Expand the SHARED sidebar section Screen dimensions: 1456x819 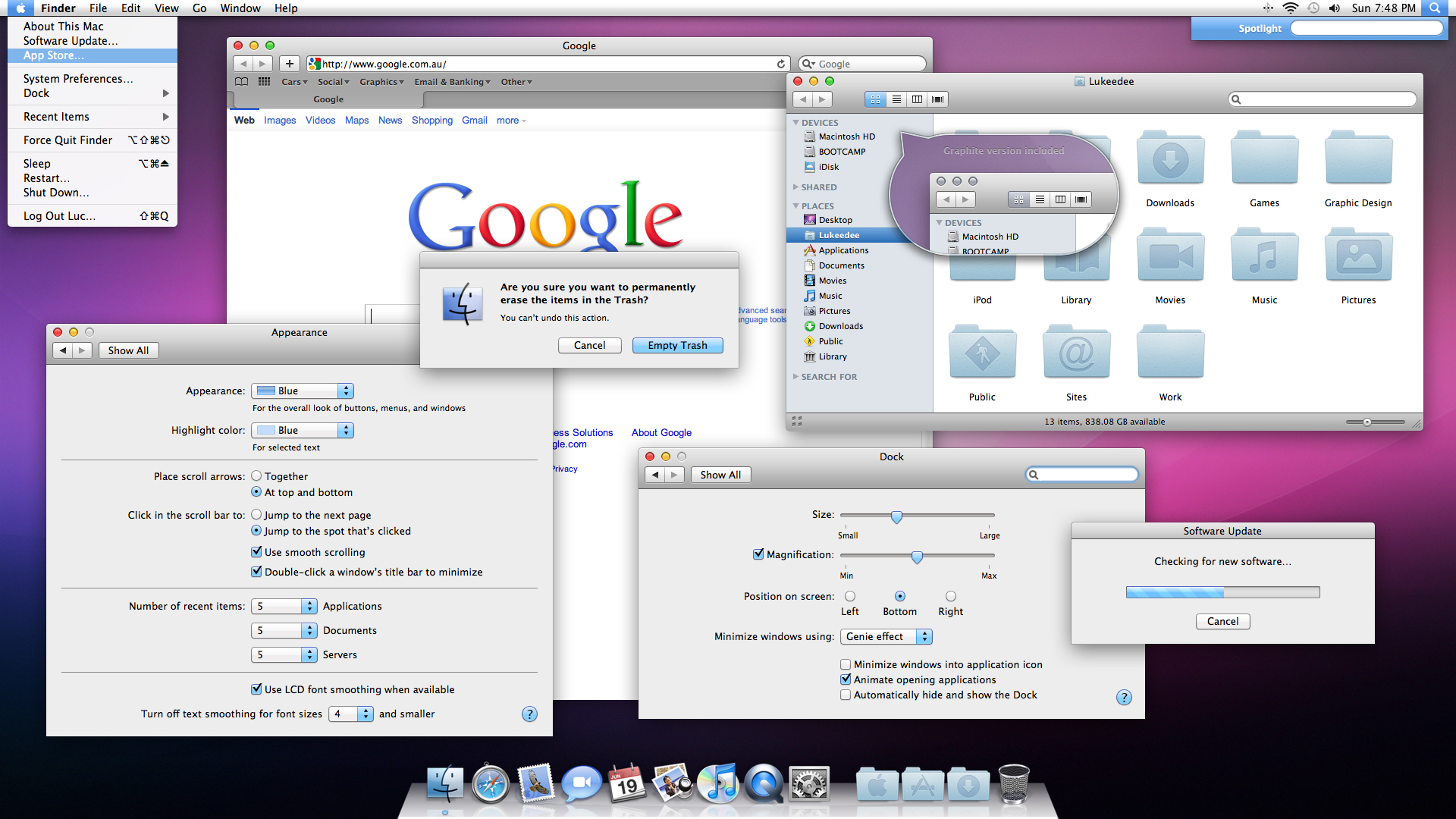(x=795, y=187)
